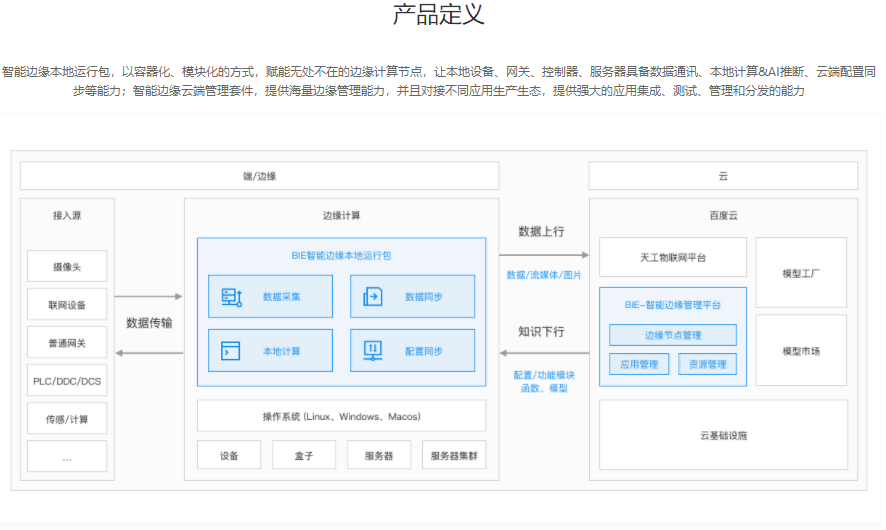The width and height of the screenshot is (886, 530).
Task: Select the 云基础设施 box
Action: coord(723,435)
